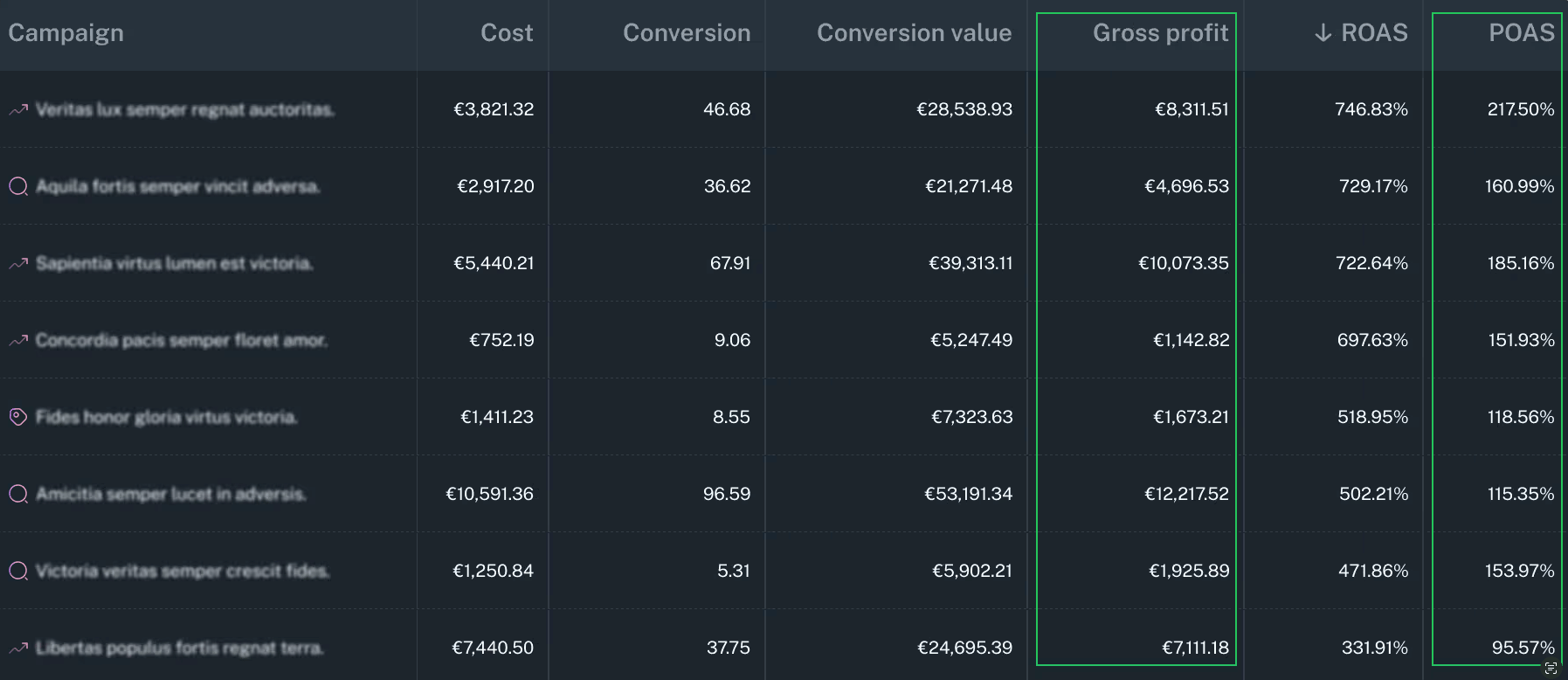1568x680 pixels.
Task: Click the trend icon beside Libertas populus campaign
Action: pyautogui.click(x=18, y=649)
